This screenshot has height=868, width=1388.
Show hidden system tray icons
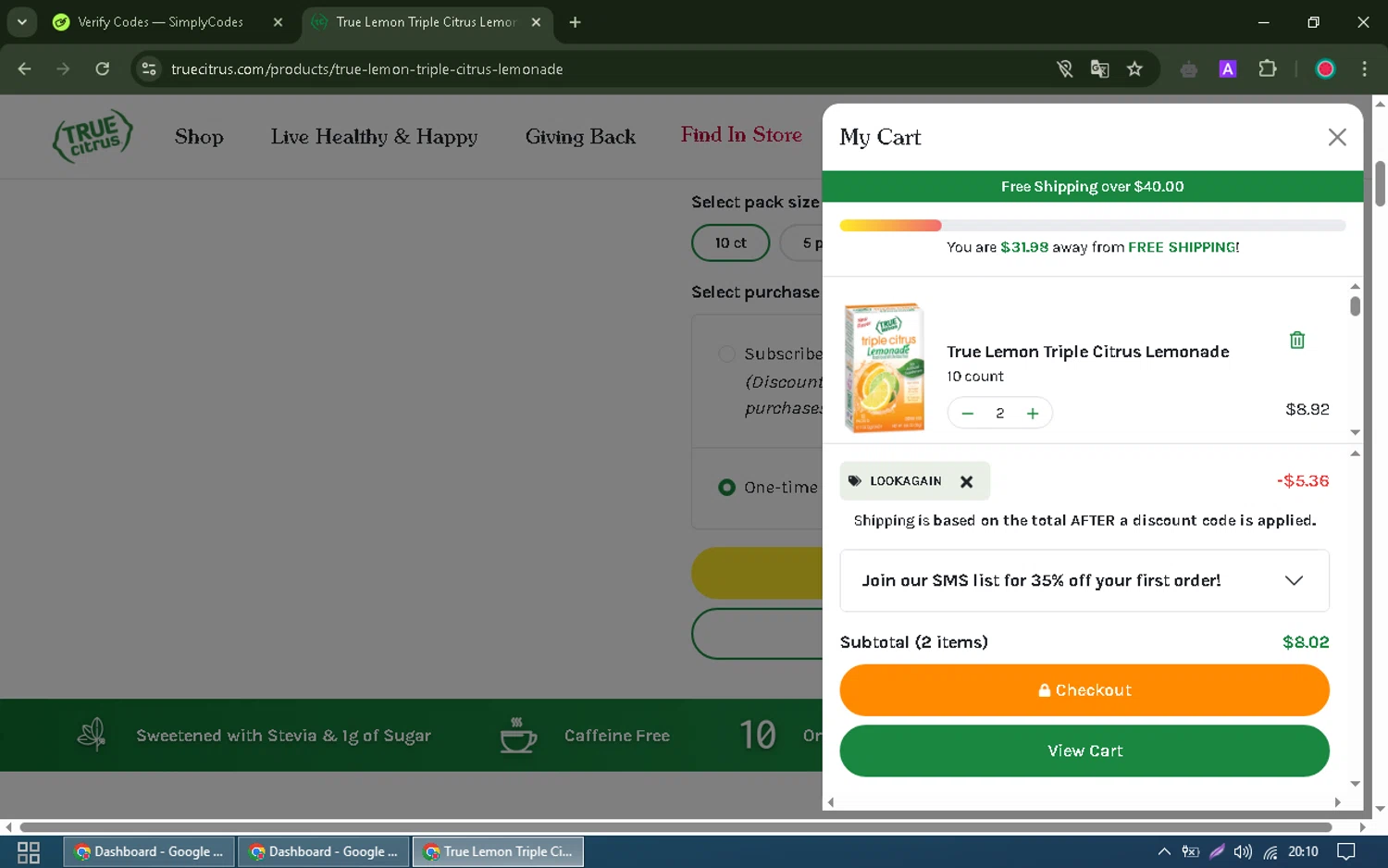(x=1164, y=852)
